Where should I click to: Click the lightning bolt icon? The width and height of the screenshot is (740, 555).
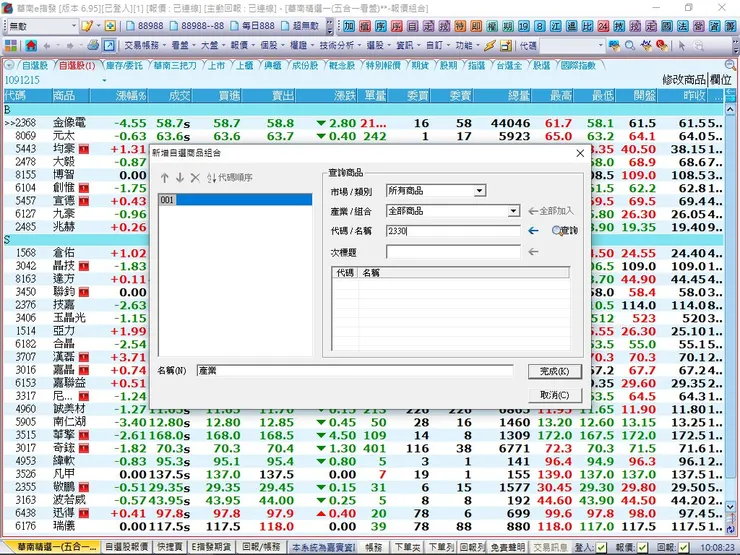pyautogui.click(x=490, y=46)
